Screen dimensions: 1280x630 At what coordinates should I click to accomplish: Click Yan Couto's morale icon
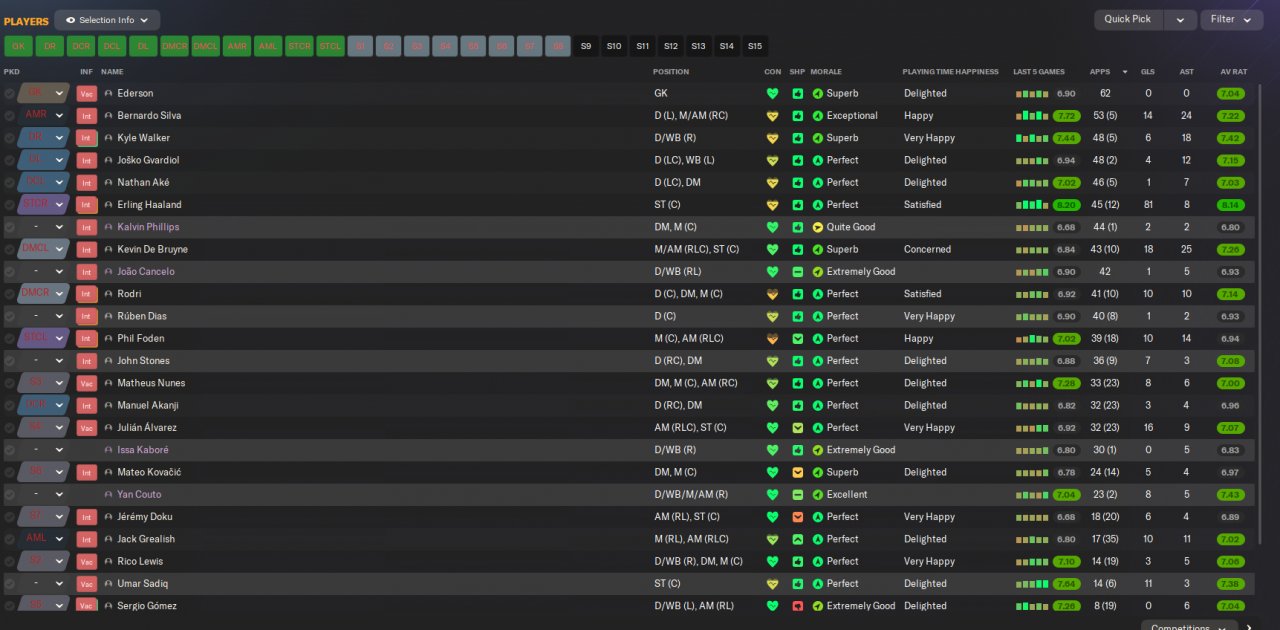818,495
